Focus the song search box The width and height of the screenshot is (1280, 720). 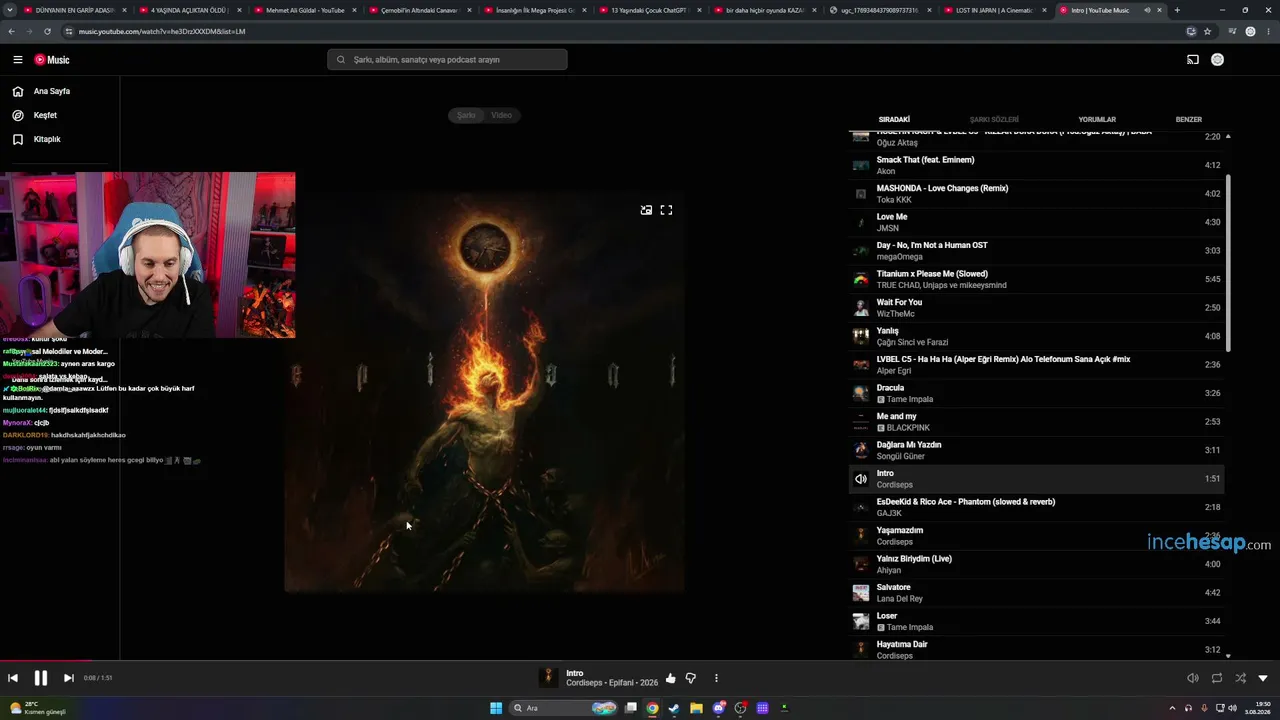pyautogui.click(x=447, y=60)
